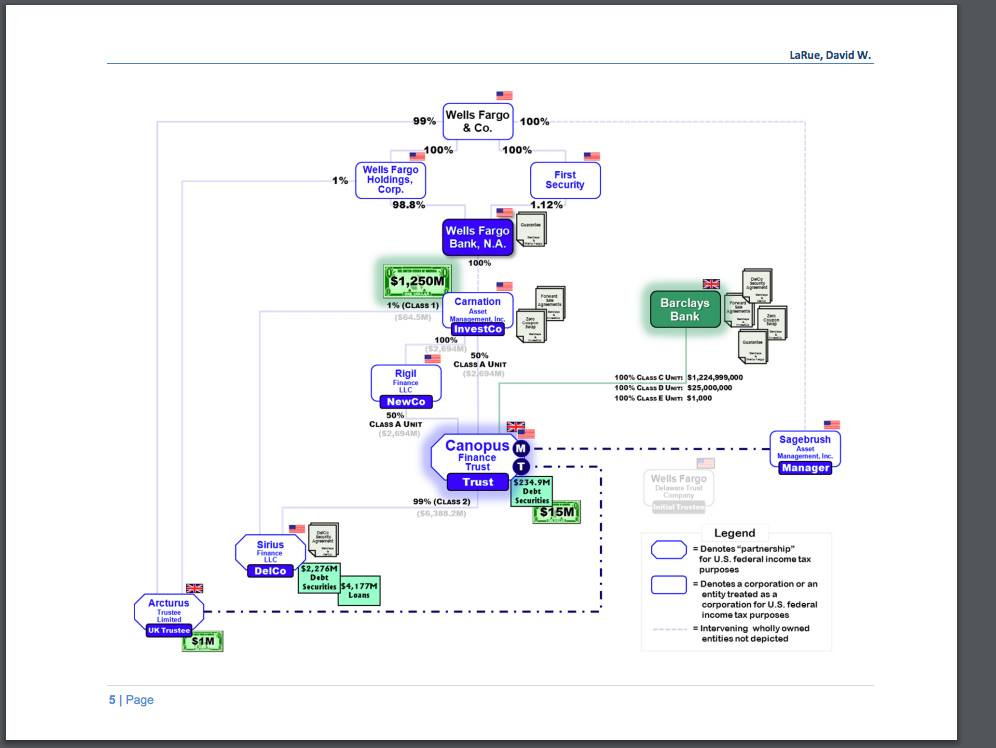This screenshot has height=748, width=996.
Task: Click the '100% Class E Unit: $1,000' line
Action: tap(663, 398)
